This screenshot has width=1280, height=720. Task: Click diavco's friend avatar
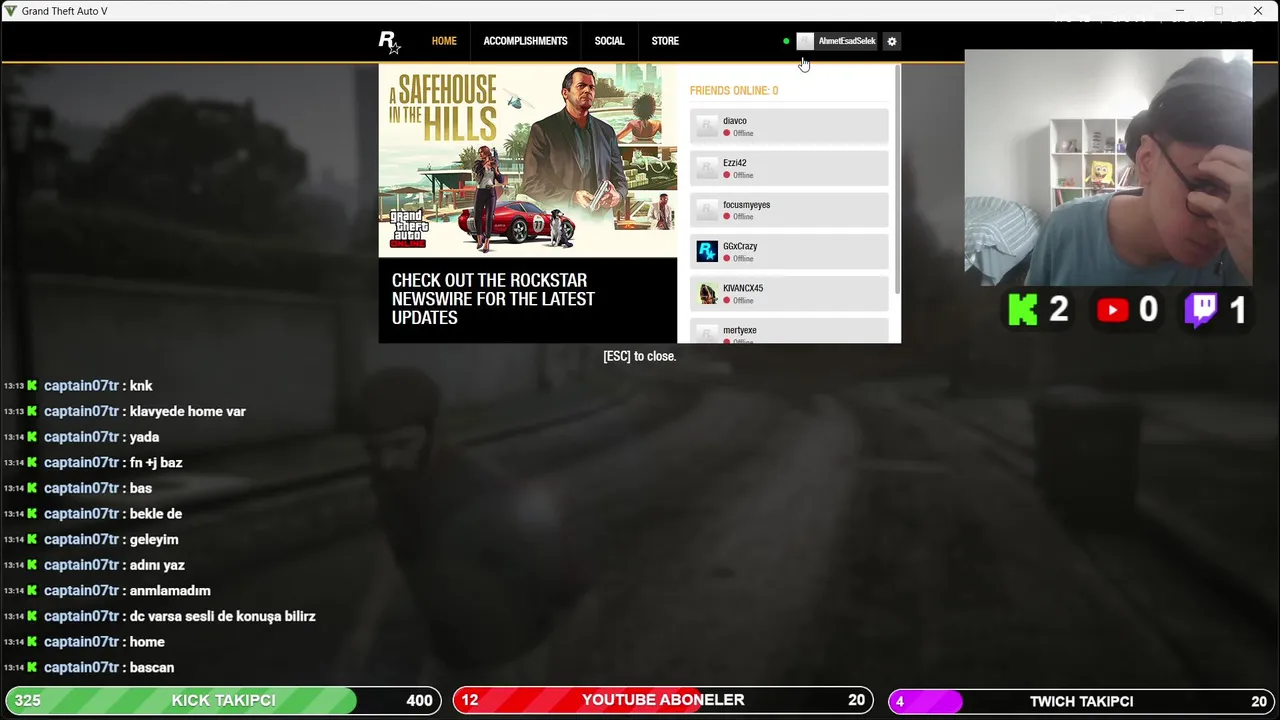coord(707,126)
